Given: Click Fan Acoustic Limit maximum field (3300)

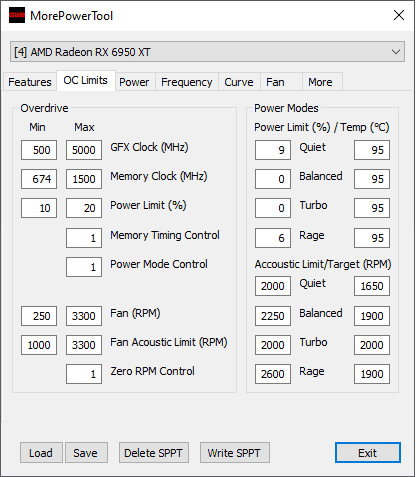Looking at the screenshot, I should coord(84,345).
